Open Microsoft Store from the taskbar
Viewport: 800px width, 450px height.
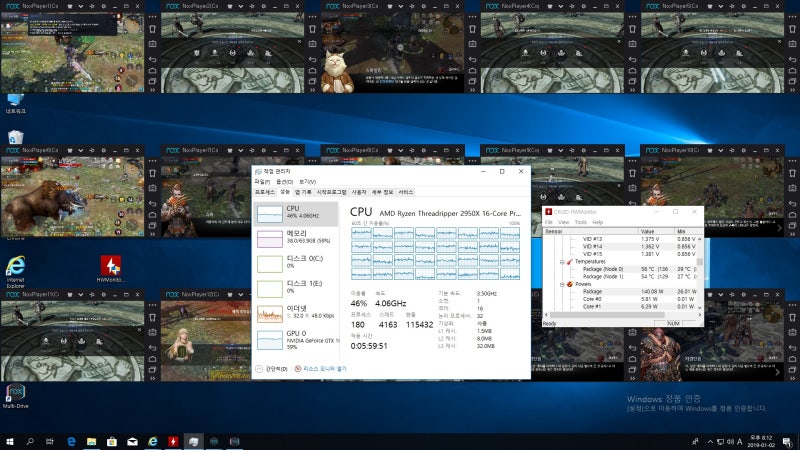click(112, 442)
